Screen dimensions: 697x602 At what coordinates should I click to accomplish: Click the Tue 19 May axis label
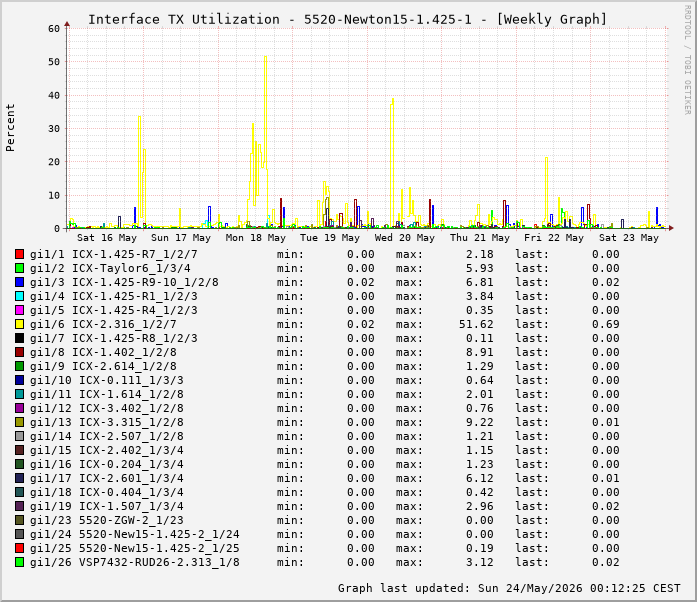coord(330,238)
